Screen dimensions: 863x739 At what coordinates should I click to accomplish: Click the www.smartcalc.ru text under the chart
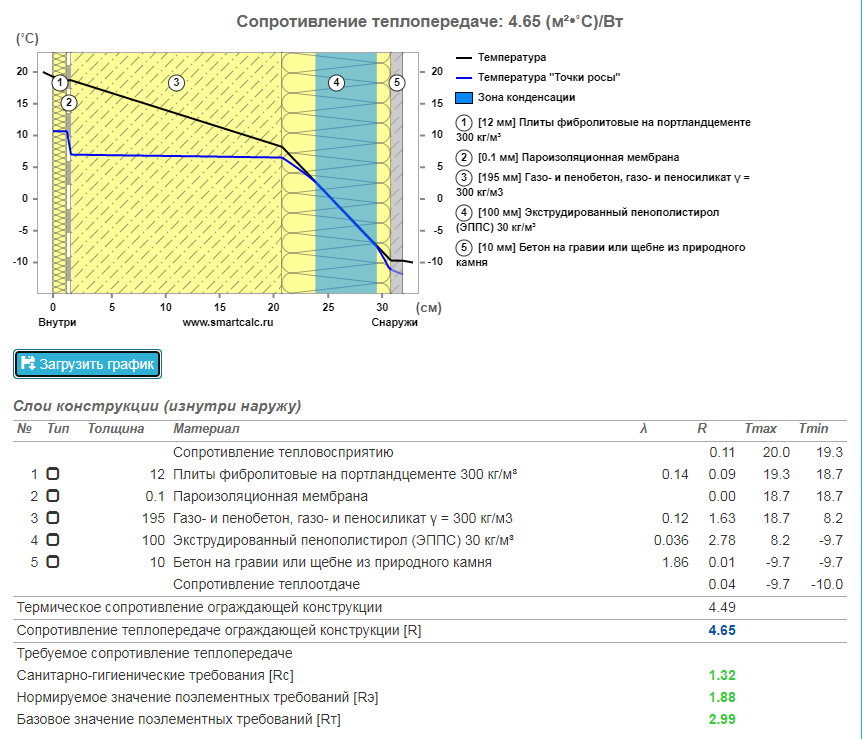(228, 322)
